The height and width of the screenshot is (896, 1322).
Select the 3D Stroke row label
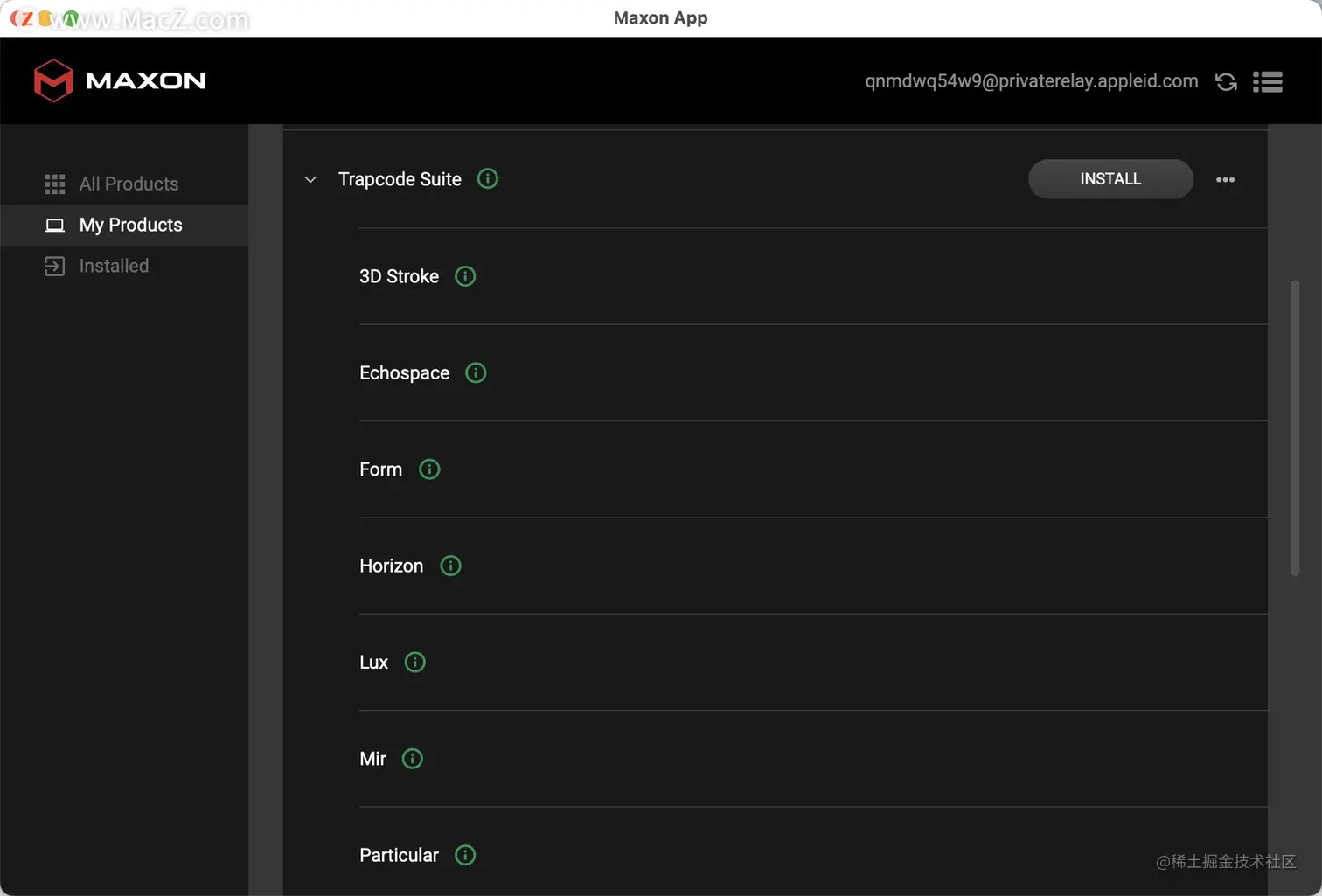pyautogui.click(x=399, y=276)
